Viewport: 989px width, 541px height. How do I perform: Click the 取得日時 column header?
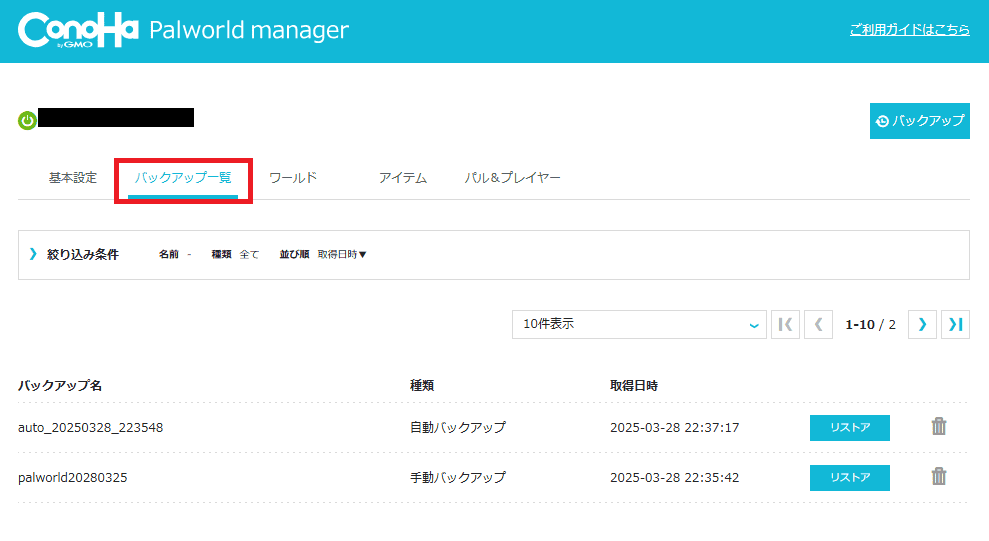coord(634,385)
